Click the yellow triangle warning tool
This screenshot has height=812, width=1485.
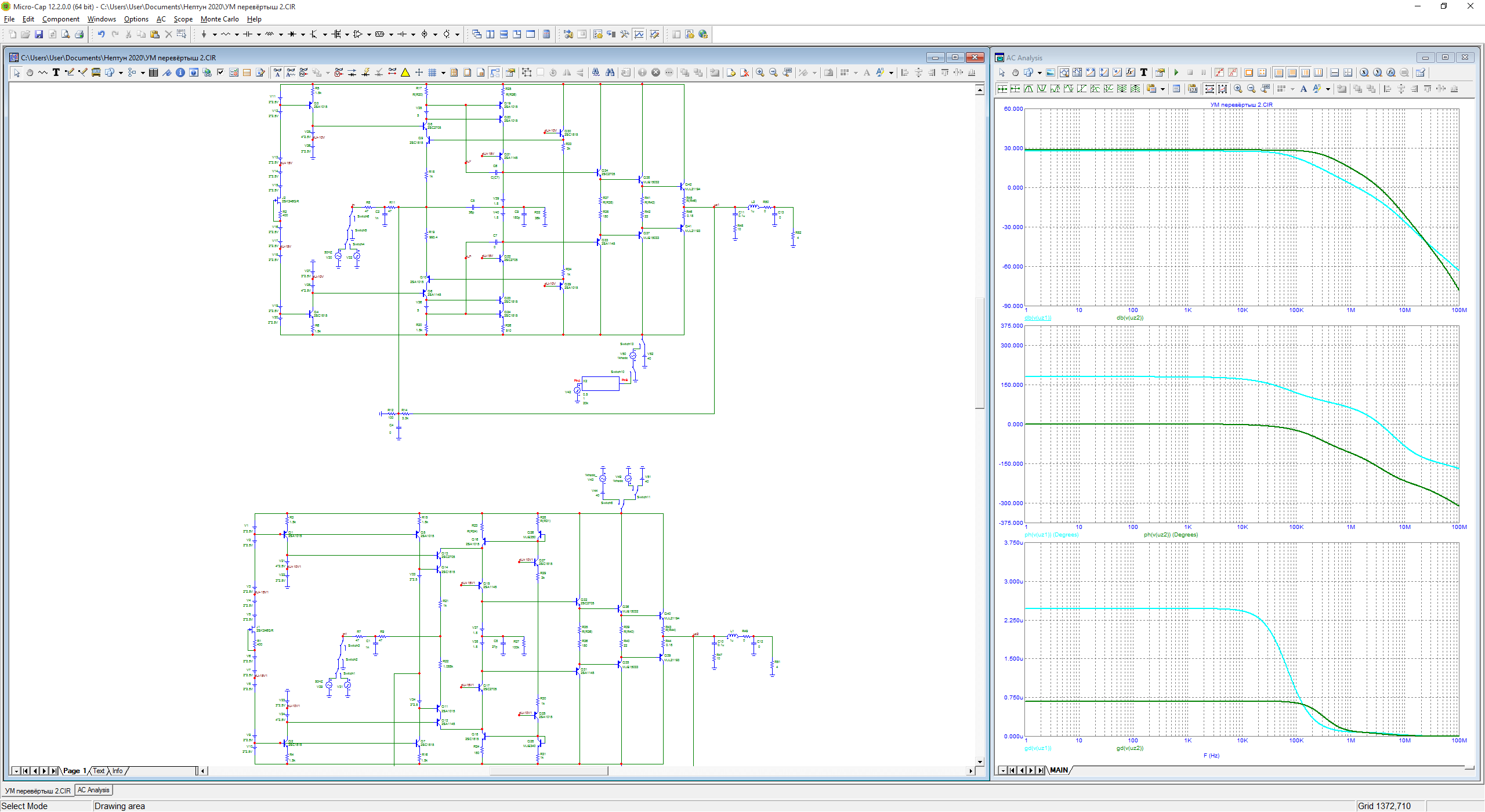(405, 72)
